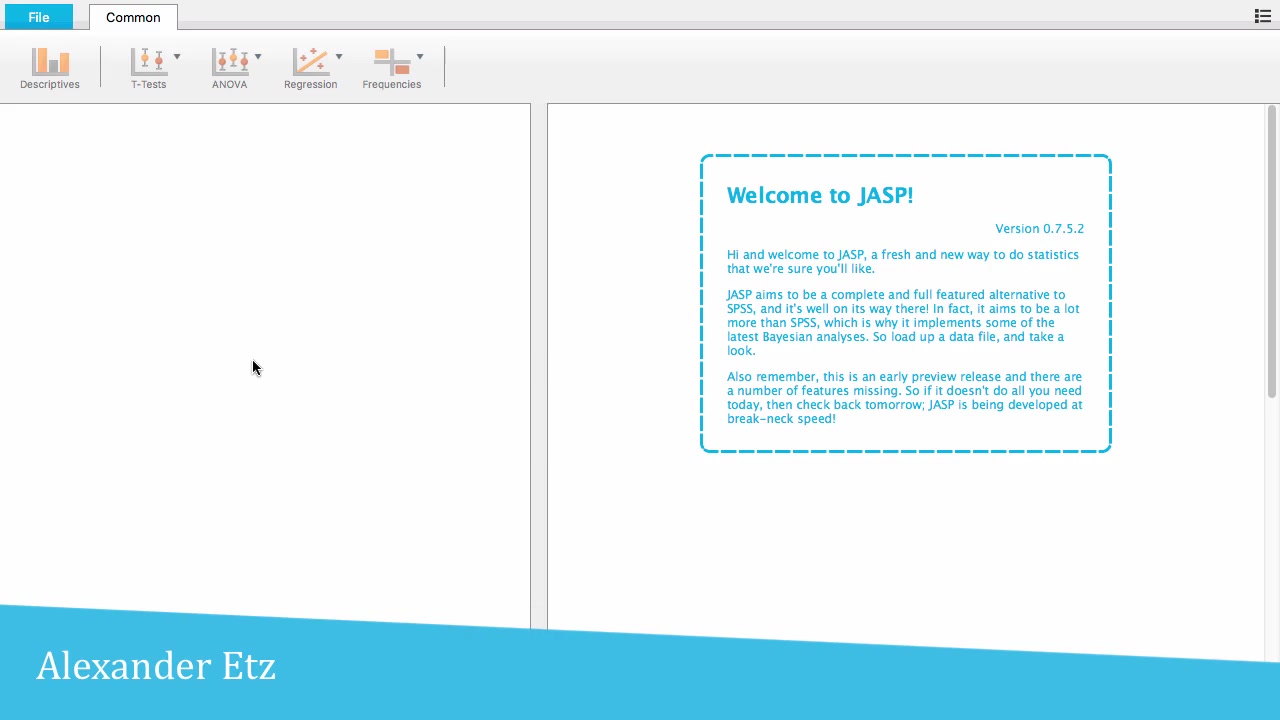
Task: Open the Frequencies analyses icon
Action: point(392,62)
